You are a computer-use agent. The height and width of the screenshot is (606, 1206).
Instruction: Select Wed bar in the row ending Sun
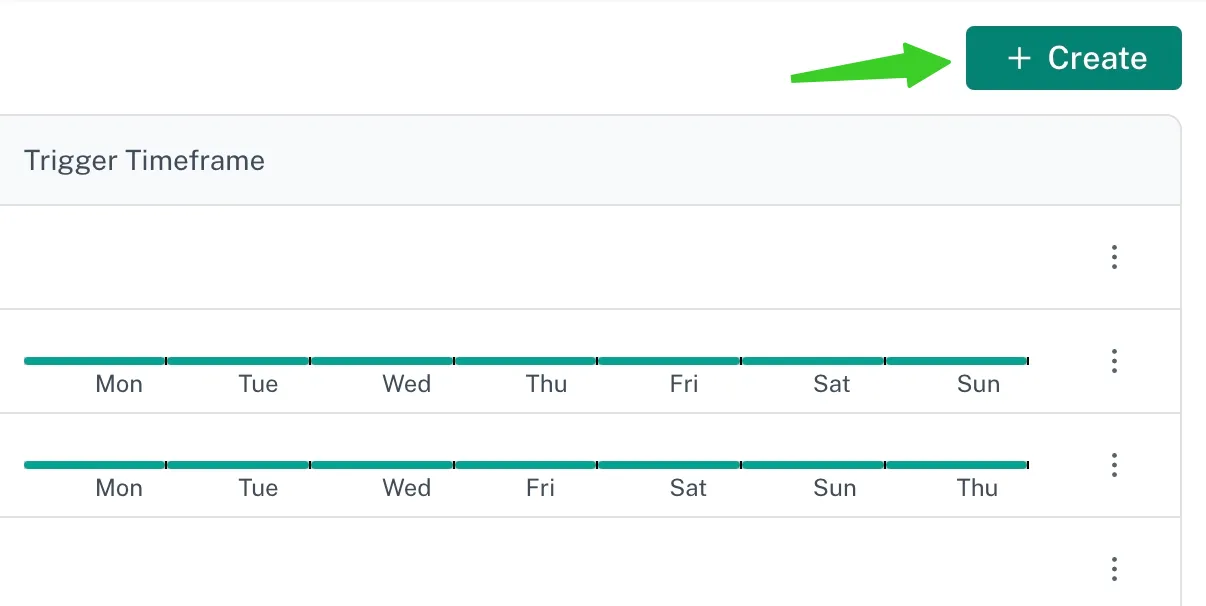(x=382, y=361)
